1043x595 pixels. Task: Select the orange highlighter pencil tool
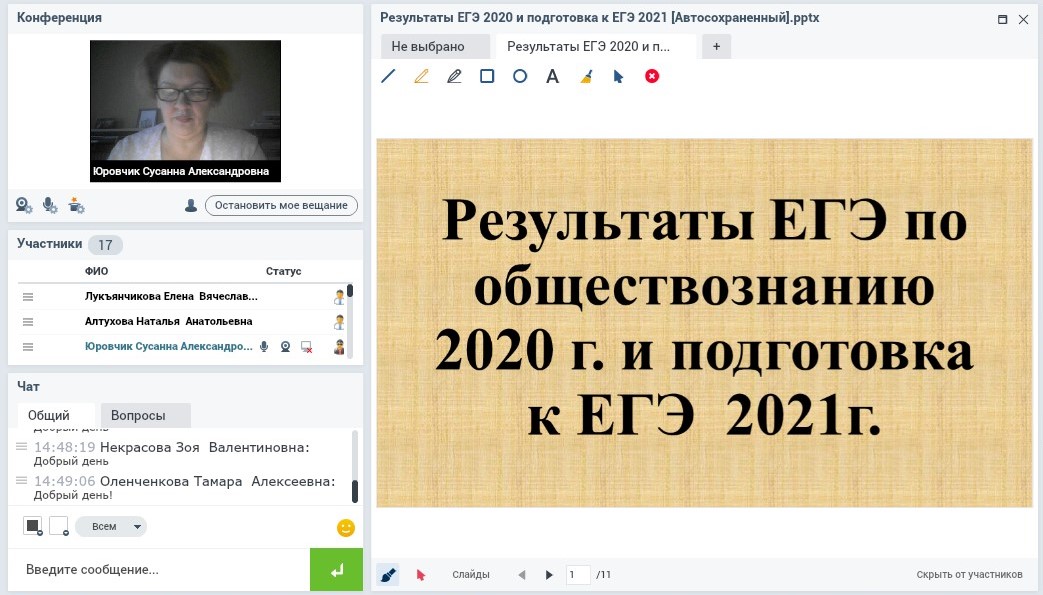tap(421, 77)
